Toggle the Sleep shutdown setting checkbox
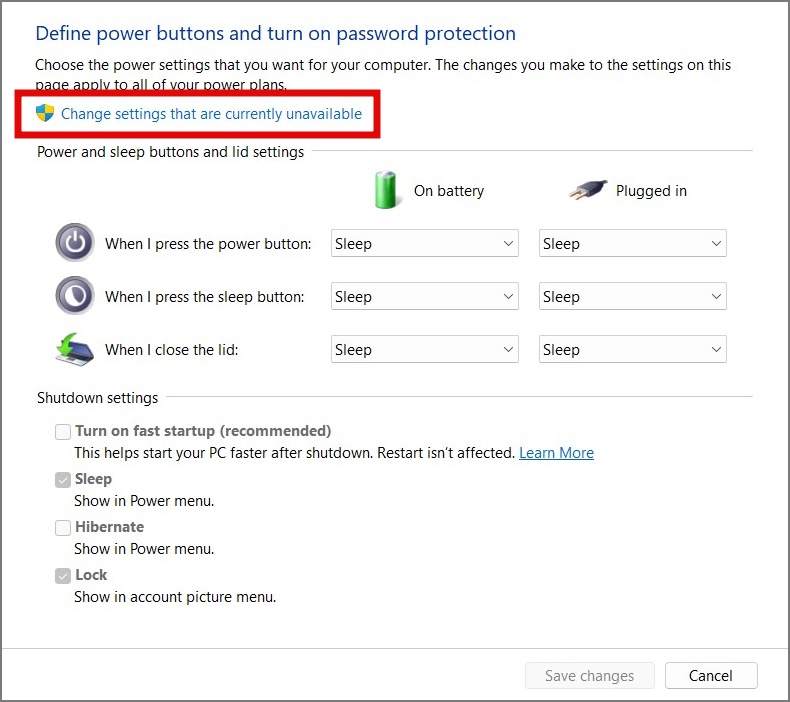 (63, 479)
